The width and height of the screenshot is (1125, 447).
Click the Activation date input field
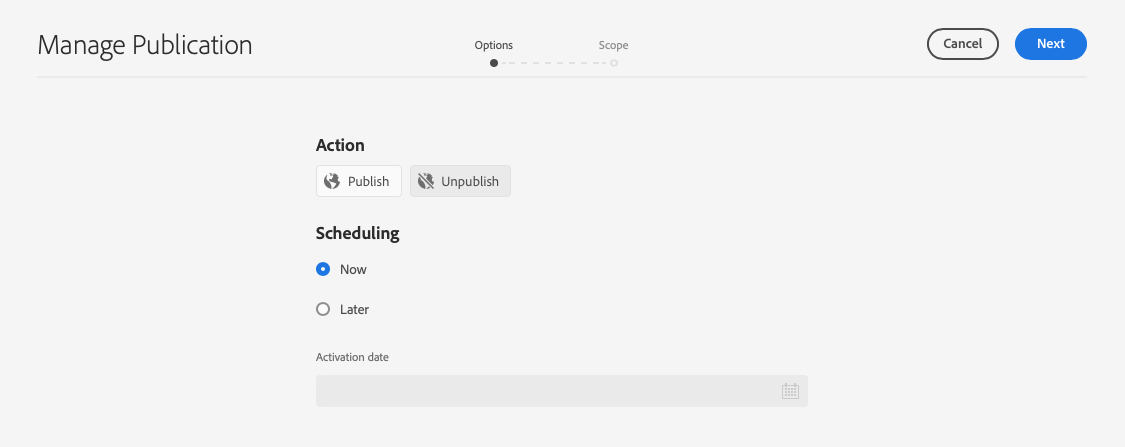[545, 391]
